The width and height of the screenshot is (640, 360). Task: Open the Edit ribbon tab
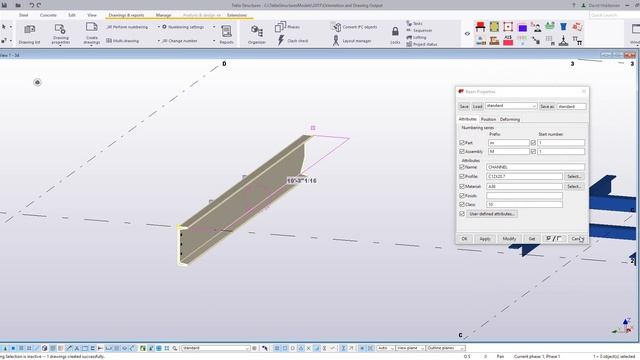coord(72,15)
